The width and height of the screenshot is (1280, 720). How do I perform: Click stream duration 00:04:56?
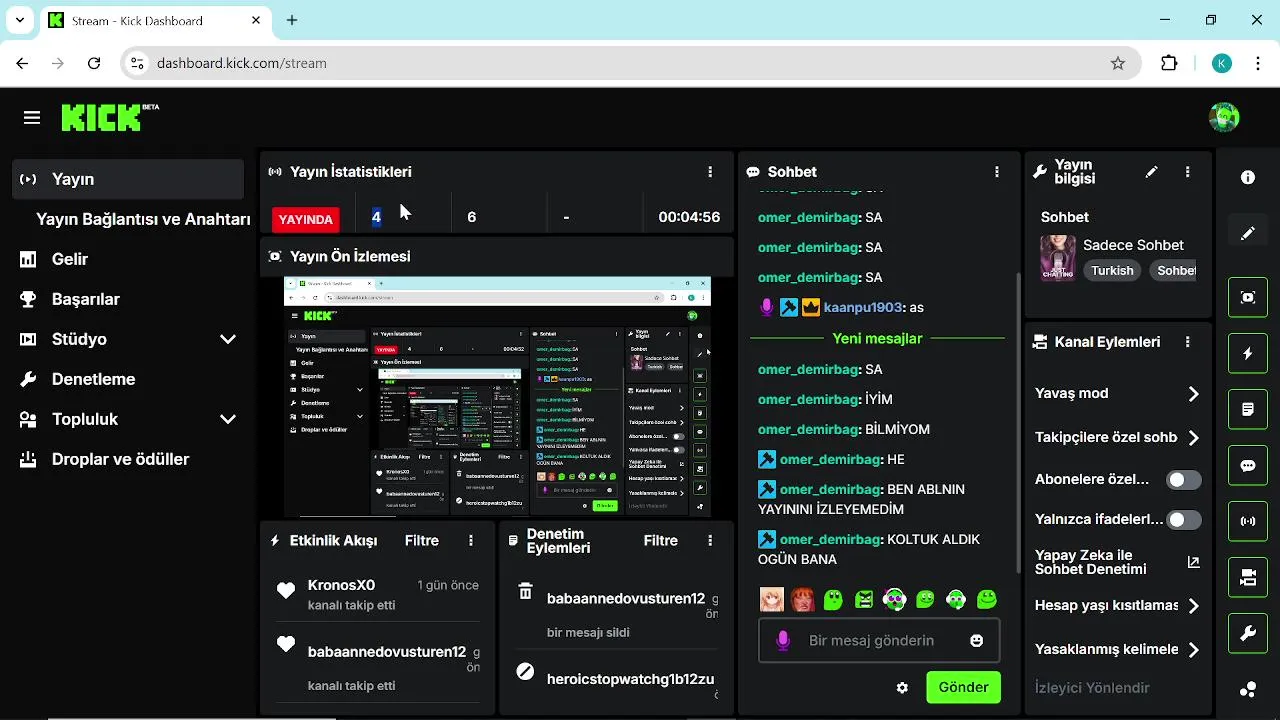tap(689, 217)
